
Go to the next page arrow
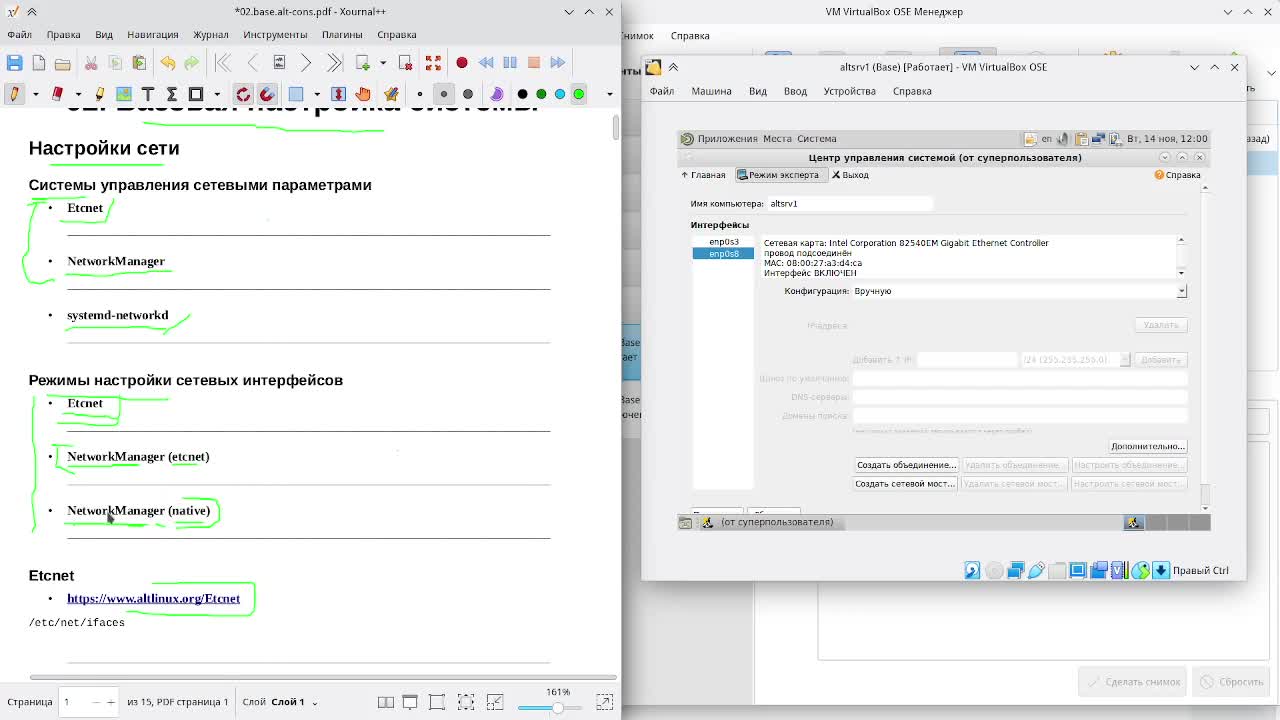[306, 63]
